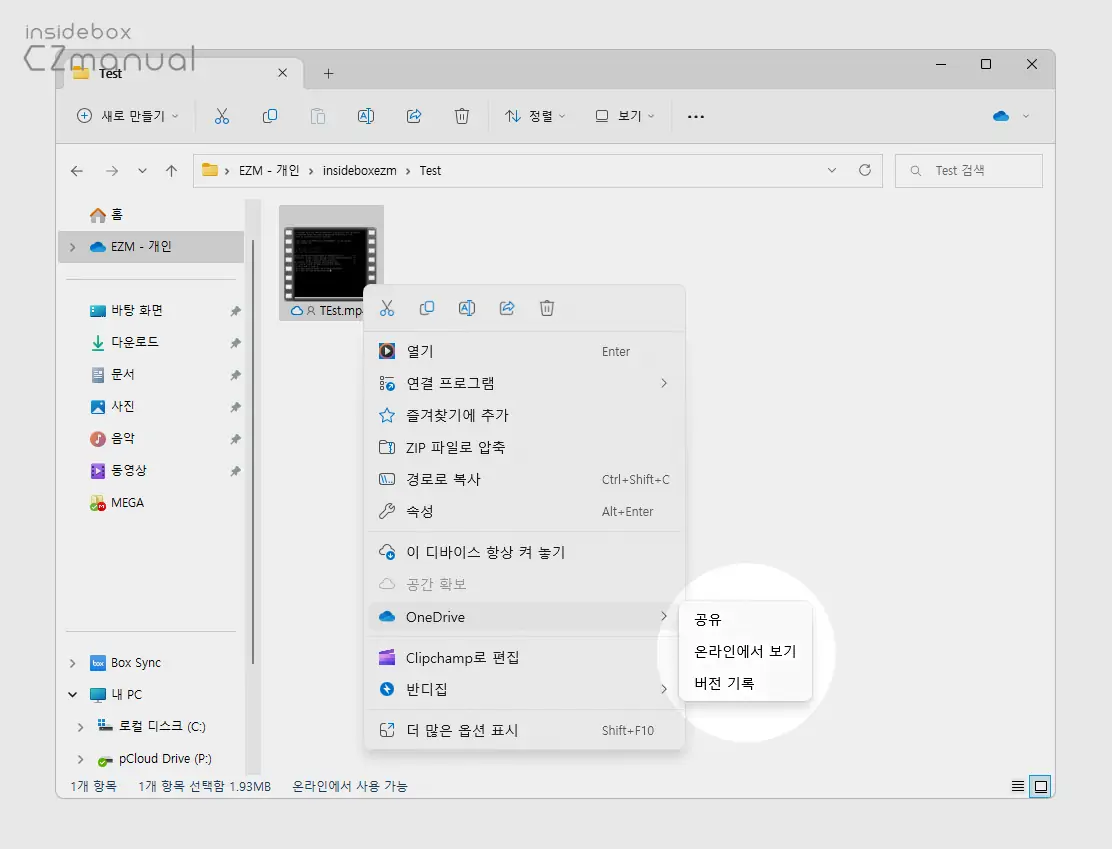The height and width of the screenshot is (849, 1112).
Task: Cut the selected file with the scissors icon
Action: pyautogui.click(x=387, y=308)
